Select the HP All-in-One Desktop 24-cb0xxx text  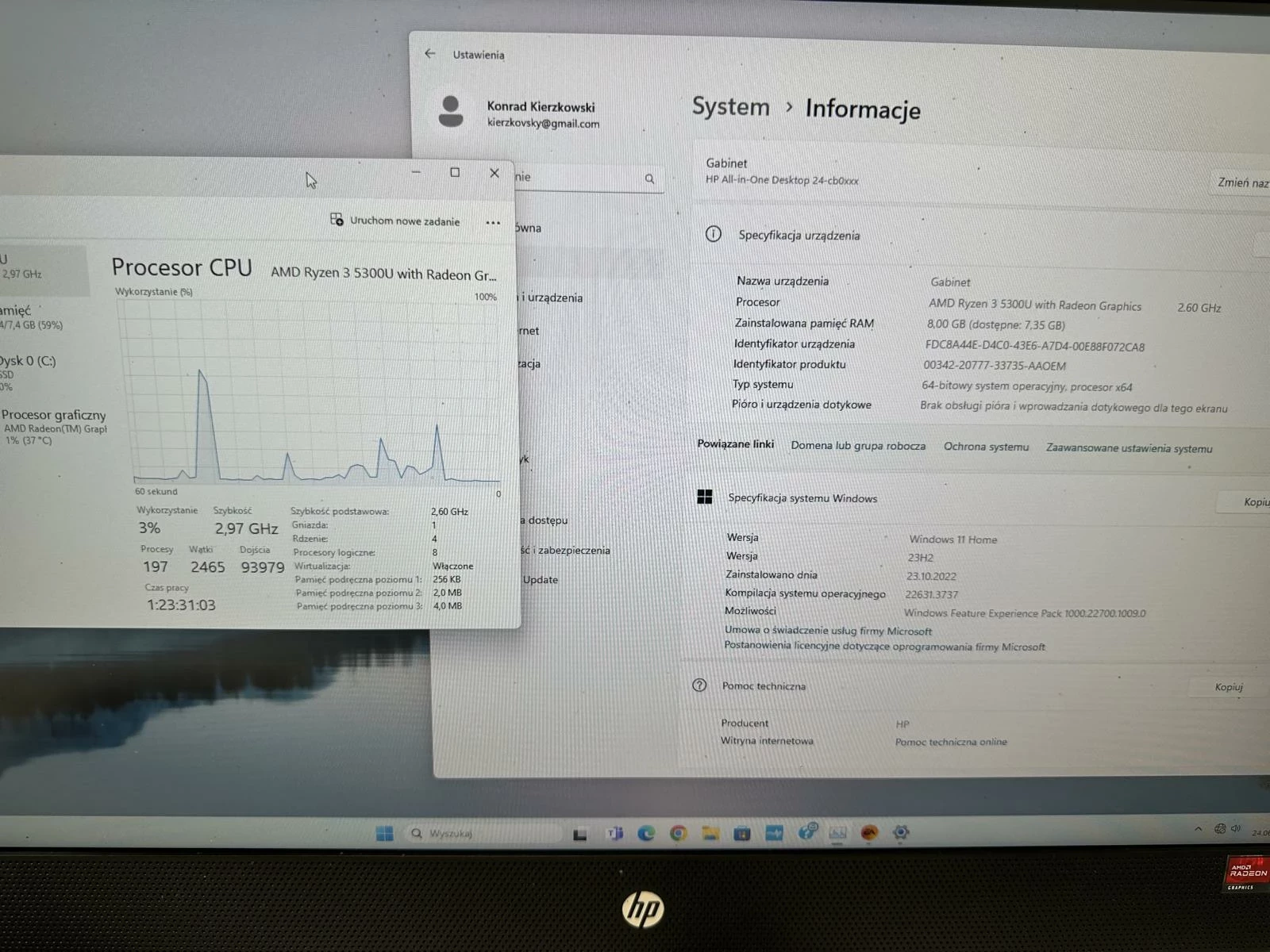coord(782,180)
